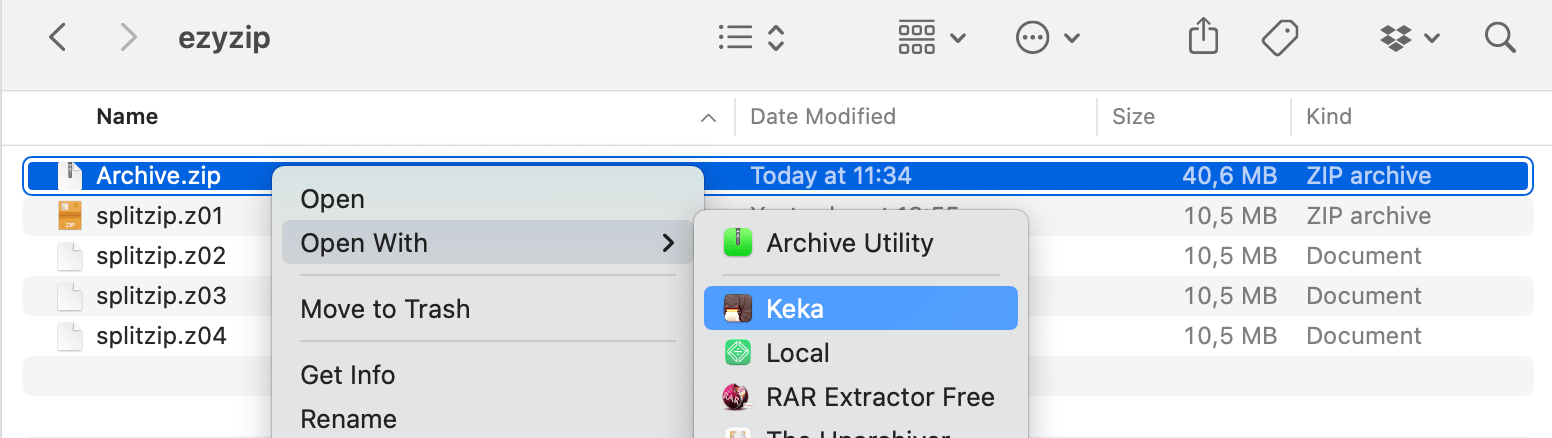This screenshot has width=1552, height=438.
Task: Click the 40,6 MB size cell
Action: (1230, 176)
